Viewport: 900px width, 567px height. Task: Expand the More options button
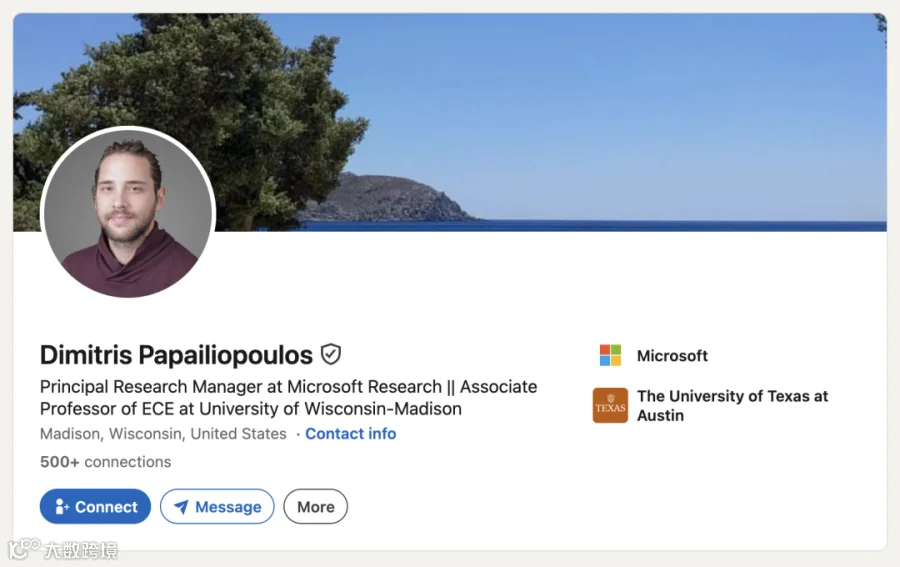tap(315, 506)
